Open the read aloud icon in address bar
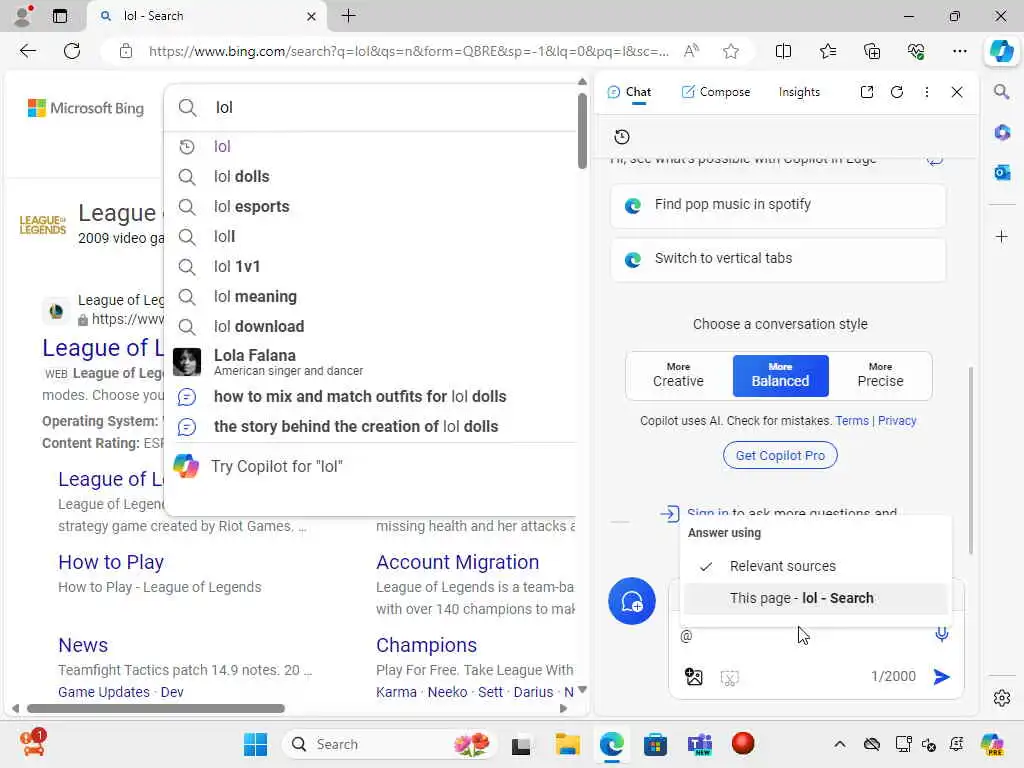This screenshot has height=768, width=1024. (691, 51)
